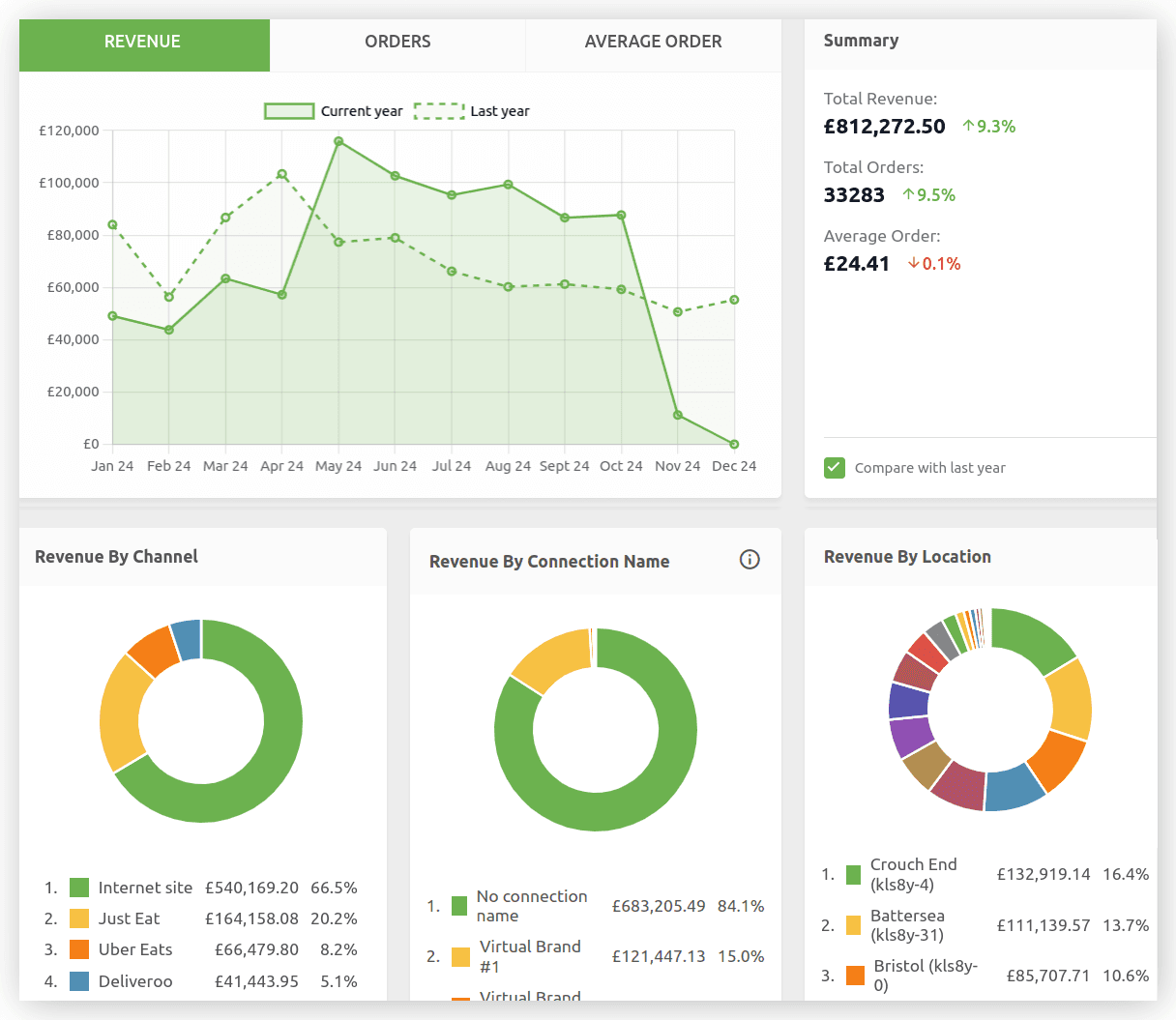The width and height of the screenshot is (1176, 1020).
Task: Open the Revenue By Connection Name info icon
Action: (x=750, y=559)
